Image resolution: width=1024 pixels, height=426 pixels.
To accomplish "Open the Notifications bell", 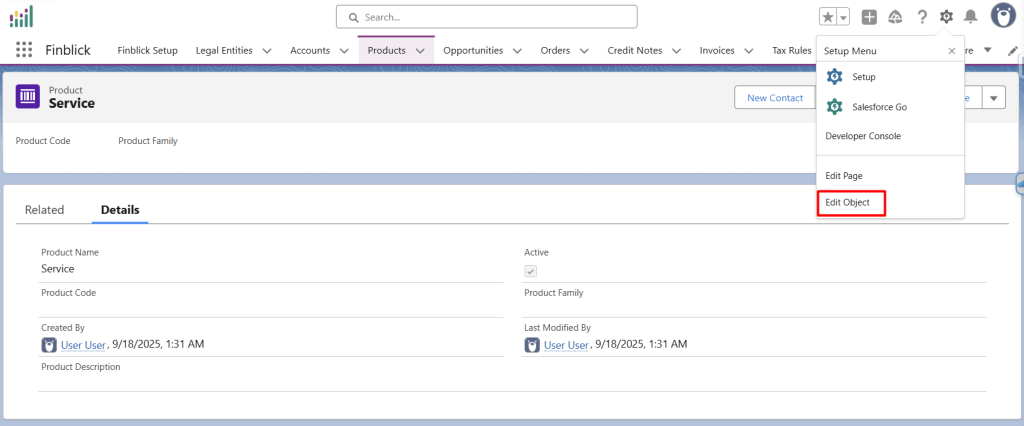I will point(970,17).
